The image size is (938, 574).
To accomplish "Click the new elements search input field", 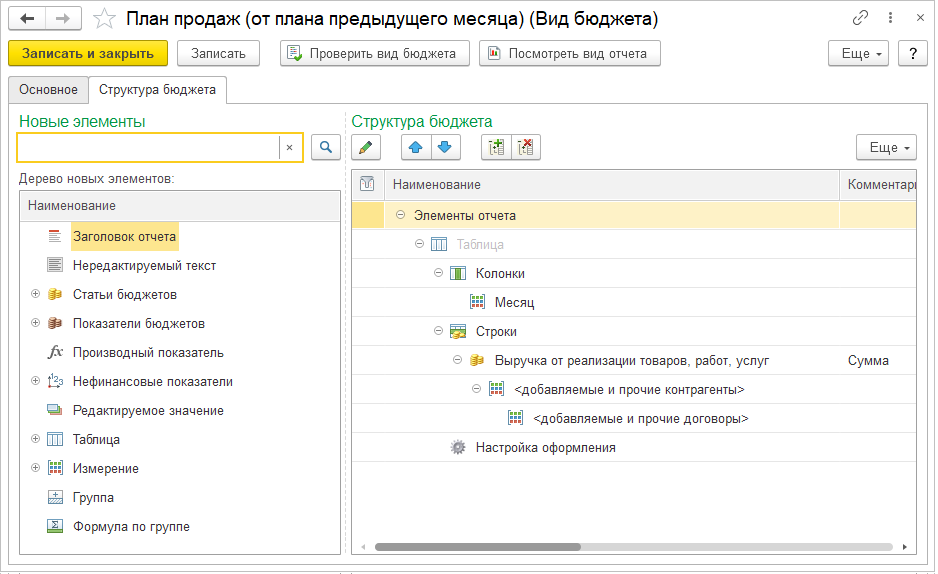I will (x=148, y=148).
